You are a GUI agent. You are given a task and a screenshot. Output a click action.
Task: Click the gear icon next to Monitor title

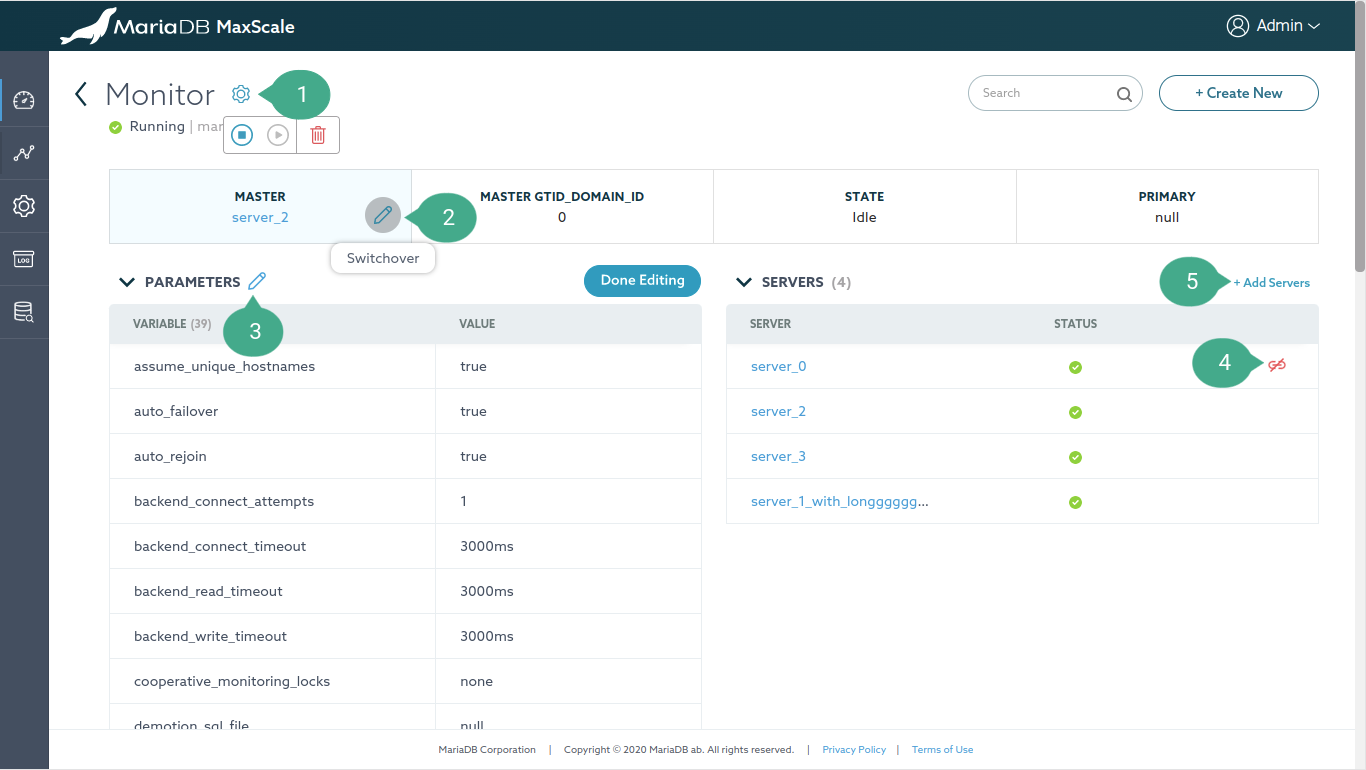pyautogui.click(x=240, y=94)
